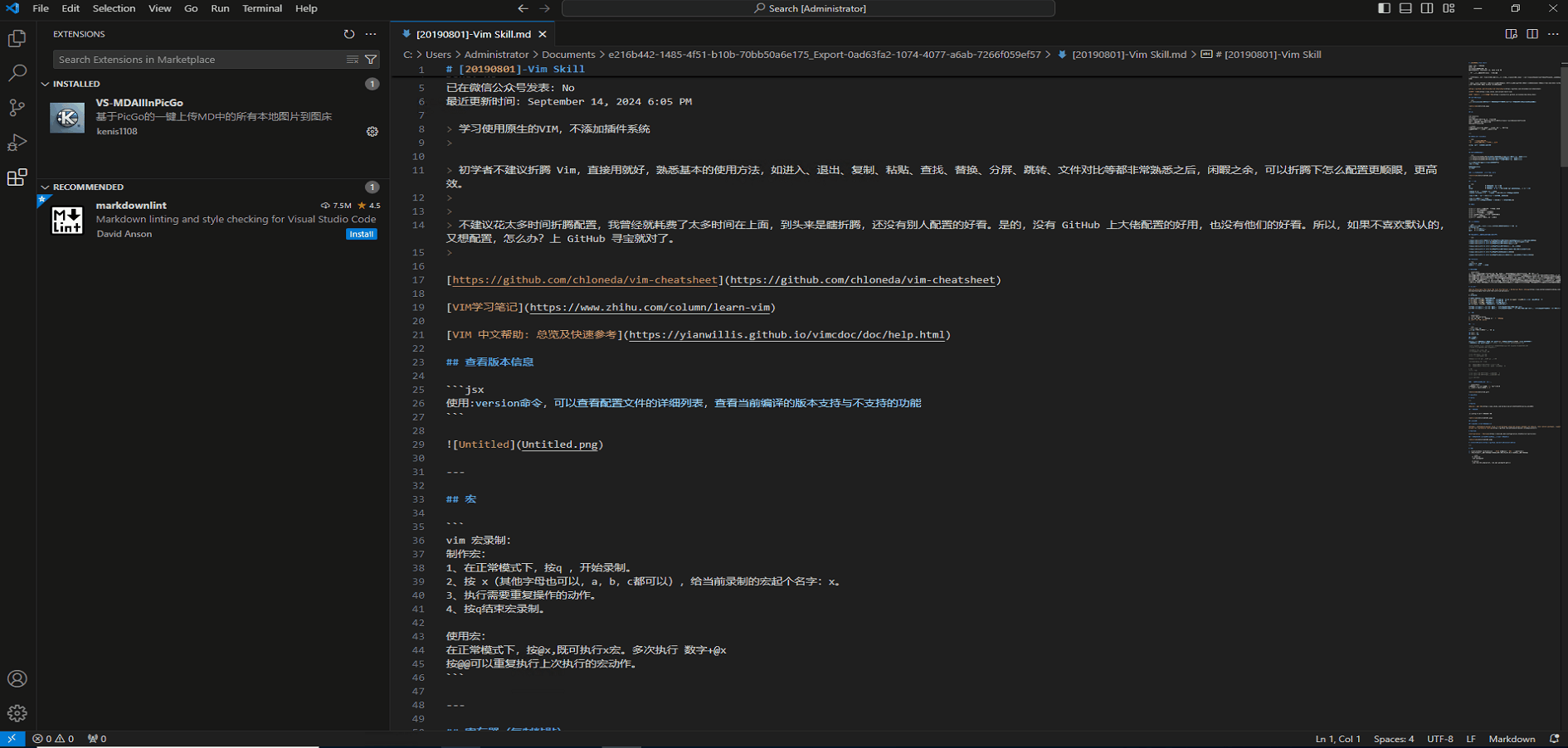Change cursor position via Ln 1, Col 1
The image size is (1568, 748).
[x=1337, y=738]
